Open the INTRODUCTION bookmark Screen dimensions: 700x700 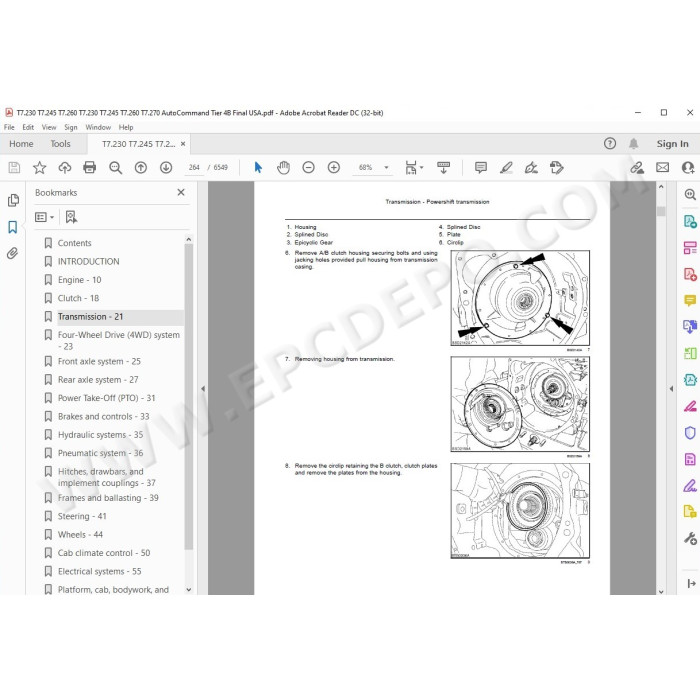click(88, 261)
